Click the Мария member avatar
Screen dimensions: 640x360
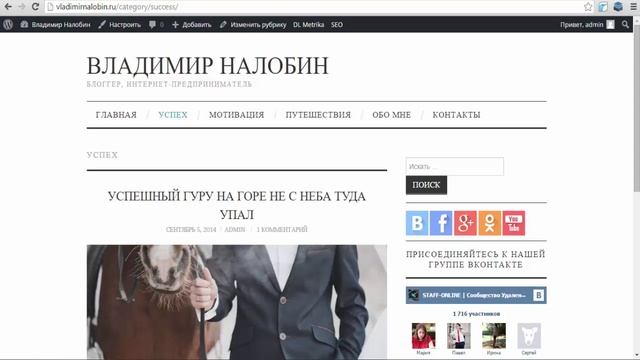click(423, 336)
